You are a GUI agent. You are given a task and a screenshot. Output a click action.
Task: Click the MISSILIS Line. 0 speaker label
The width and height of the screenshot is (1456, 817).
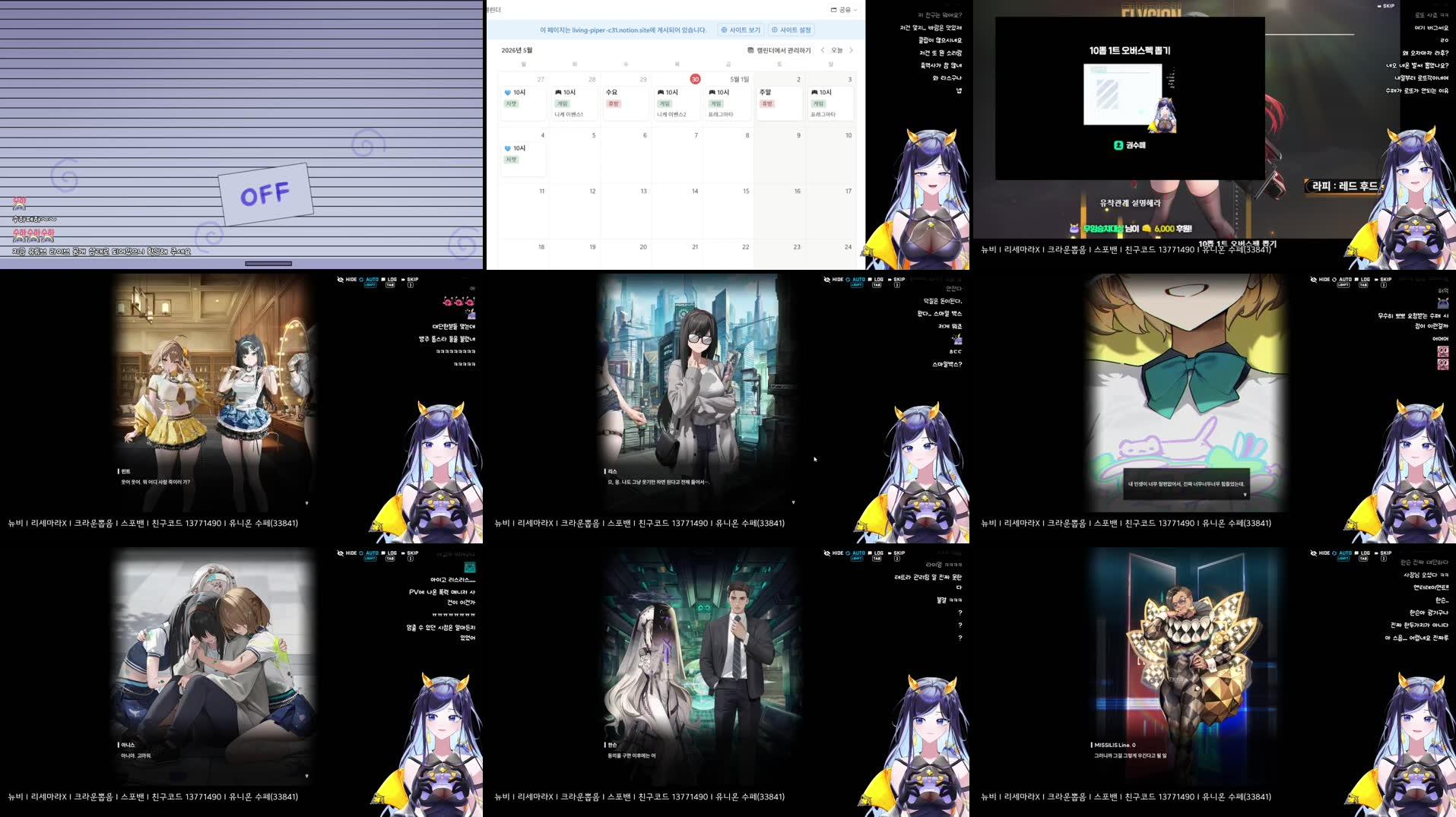(1114, 745)
